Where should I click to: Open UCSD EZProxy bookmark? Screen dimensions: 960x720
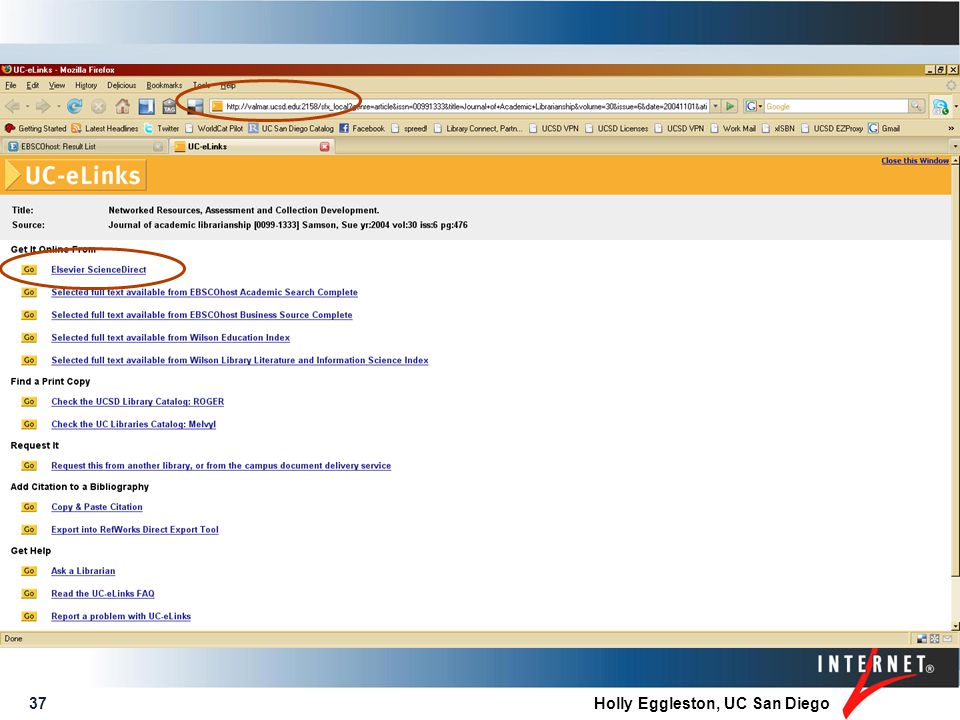pyautogui.click(x=832, y=129)
